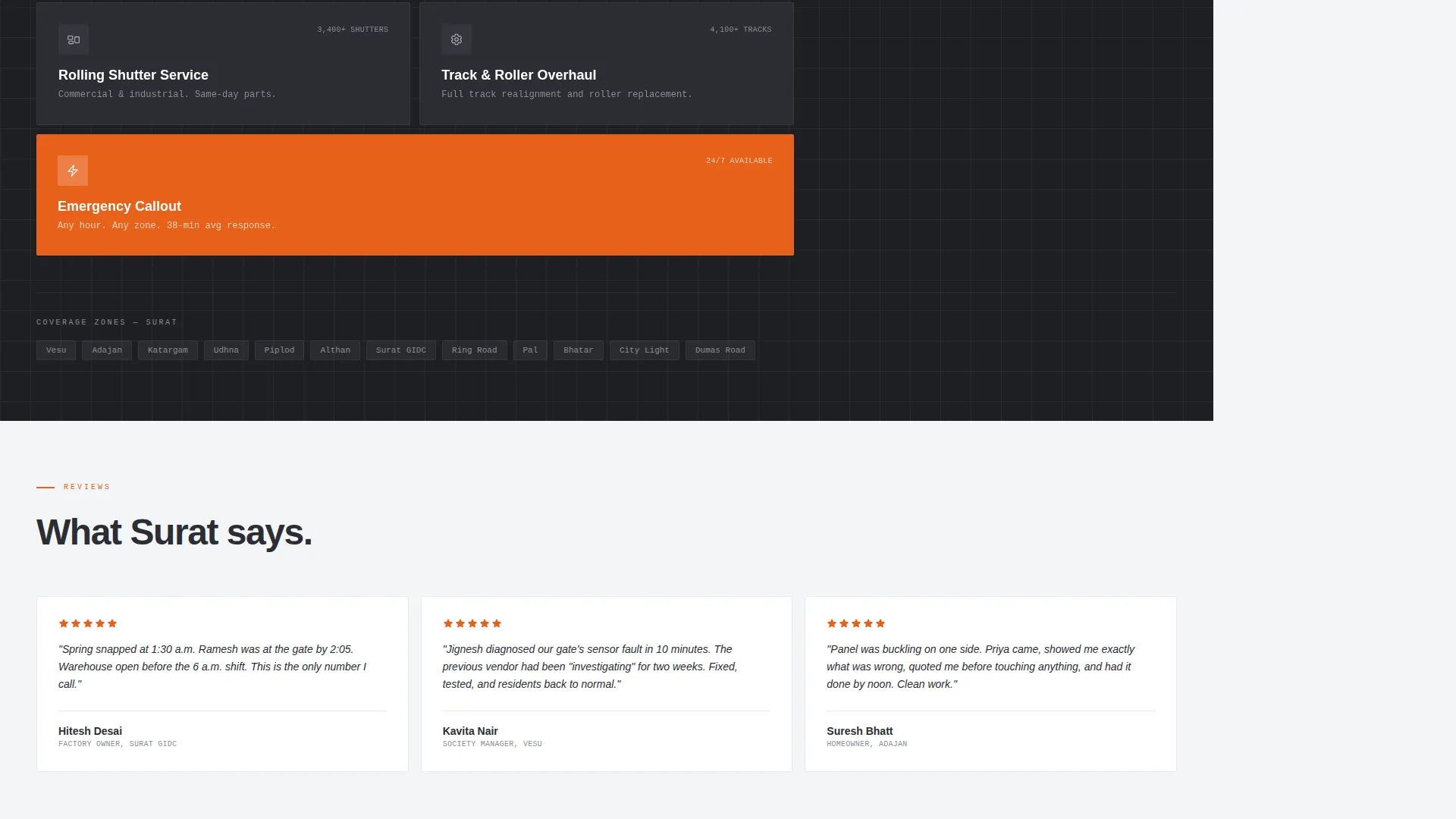
Task: Click the orange REVIEWS section label
Action: [87, 487]
